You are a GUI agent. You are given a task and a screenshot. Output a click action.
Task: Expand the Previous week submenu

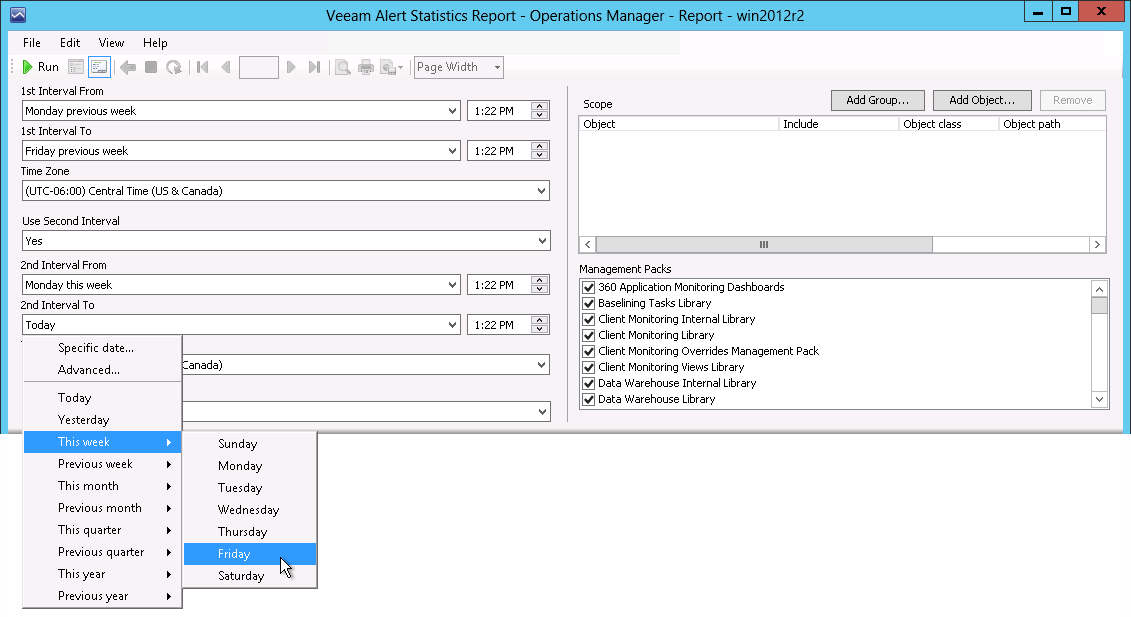tap(102, 464)
